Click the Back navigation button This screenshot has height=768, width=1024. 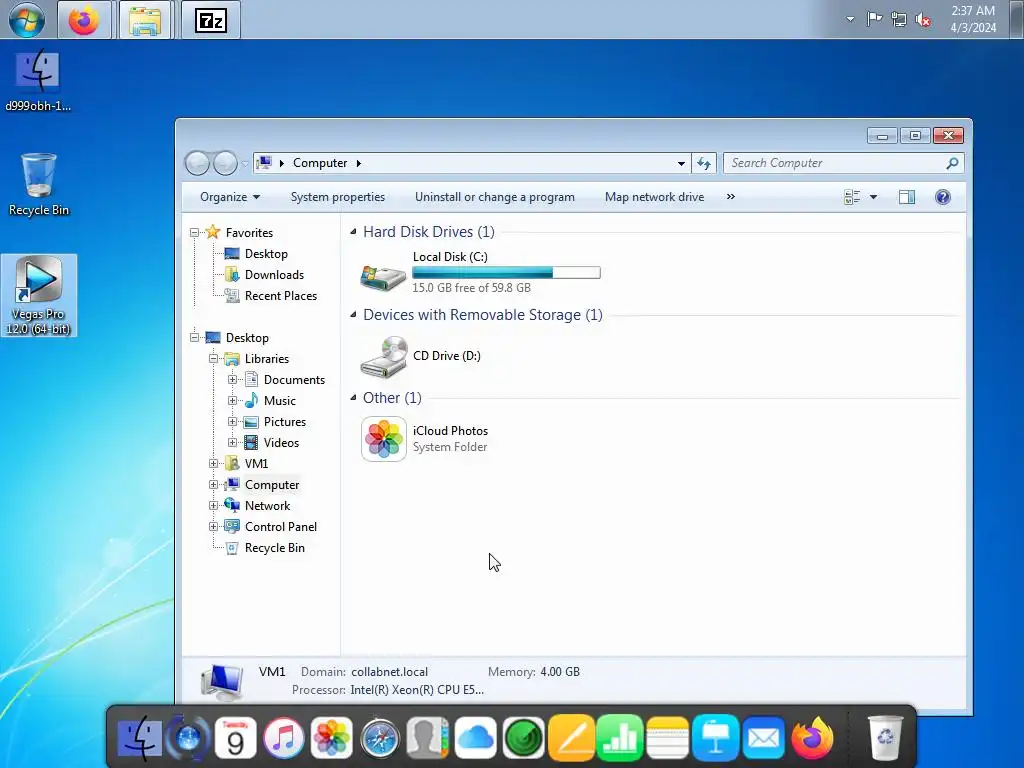pyautogui.click(x=197, y=163)
